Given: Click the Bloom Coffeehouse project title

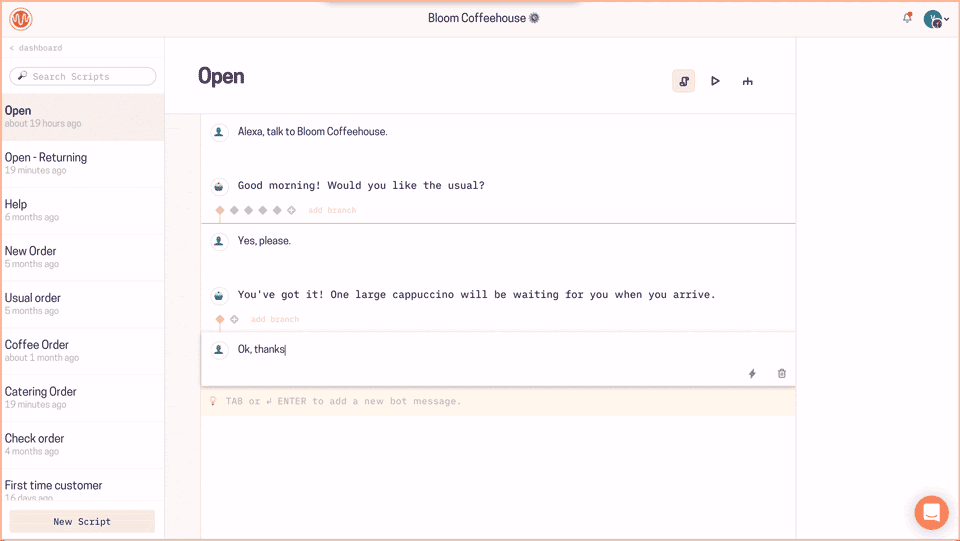Looking at the screenshot, I should point(476,18).
